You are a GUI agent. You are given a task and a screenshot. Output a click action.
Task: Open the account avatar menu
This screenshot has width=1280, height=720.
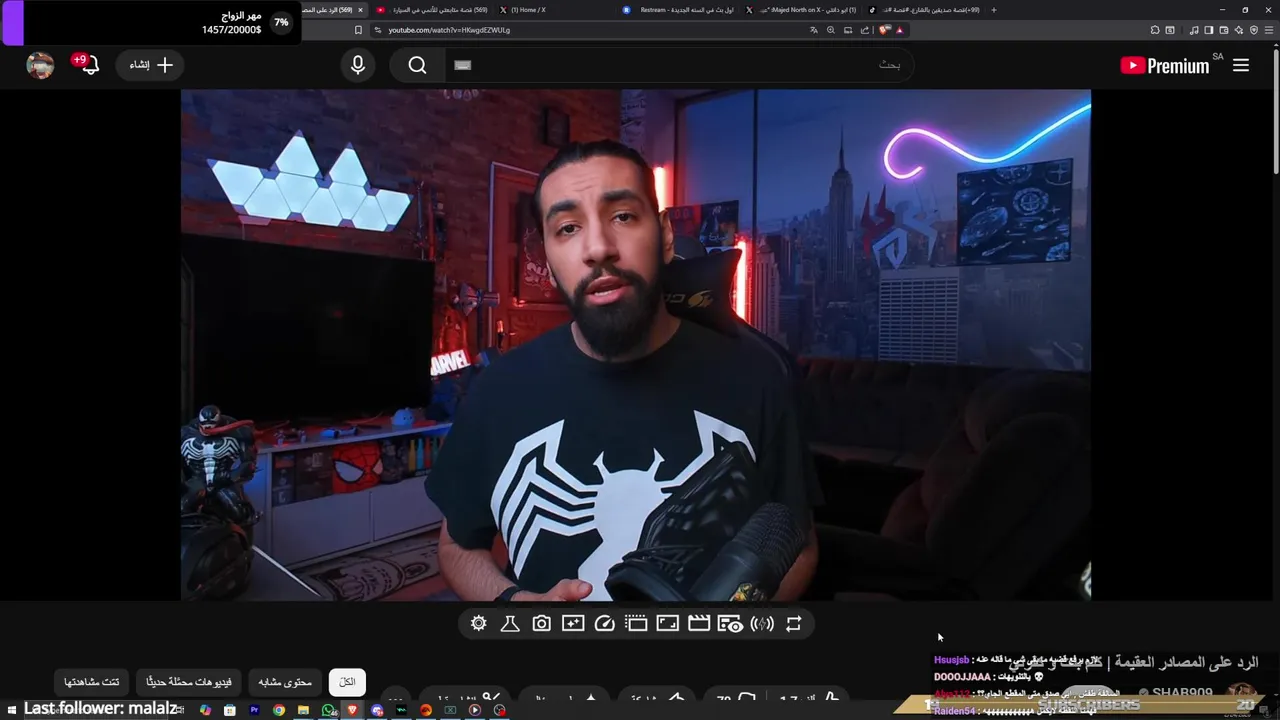[40, 65]
